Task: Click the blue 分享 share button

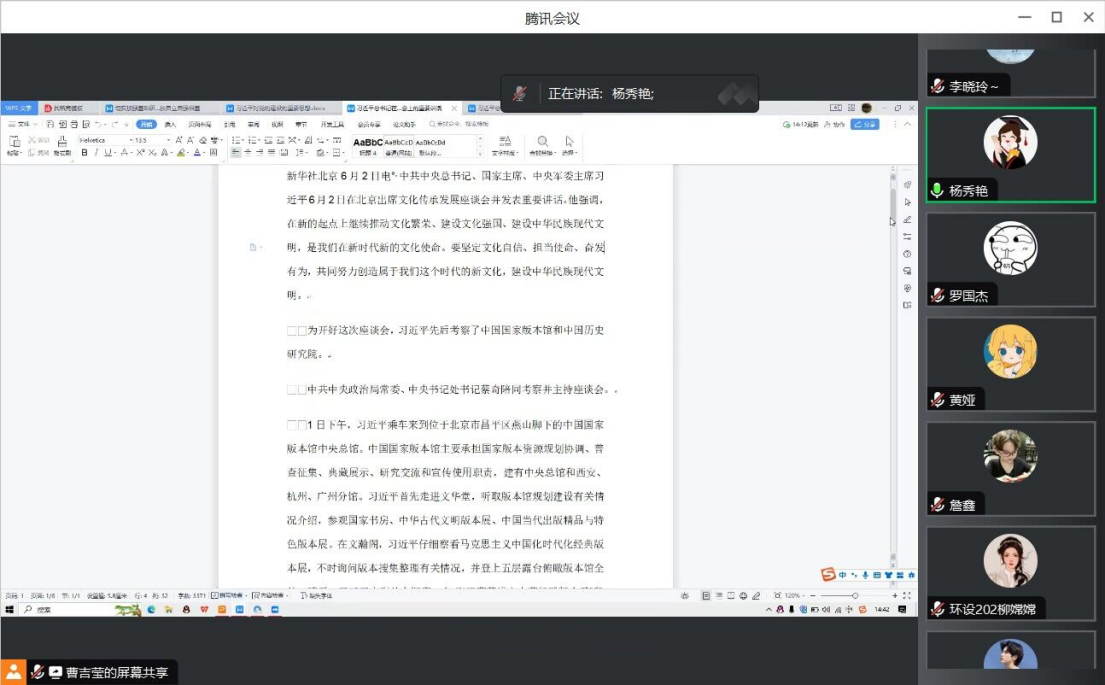Action: 865,124
